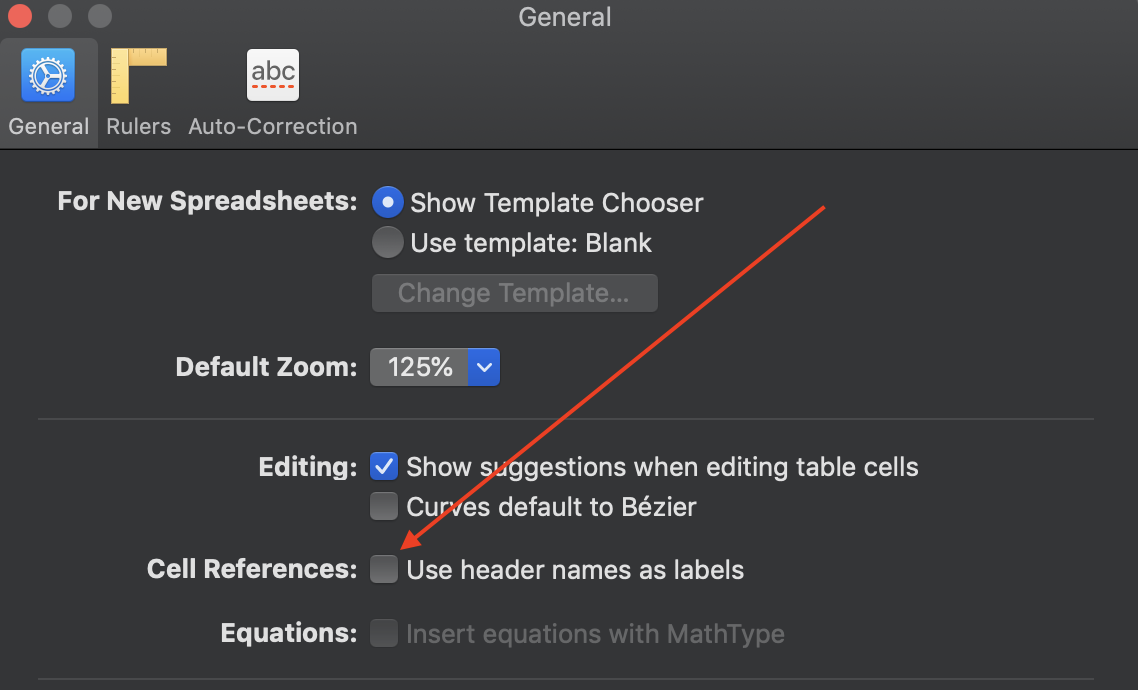Click the Show Template Chooser label text
Image resolution: width=1138 pixels, height=690 pixels.
click(x=557, y=204)
